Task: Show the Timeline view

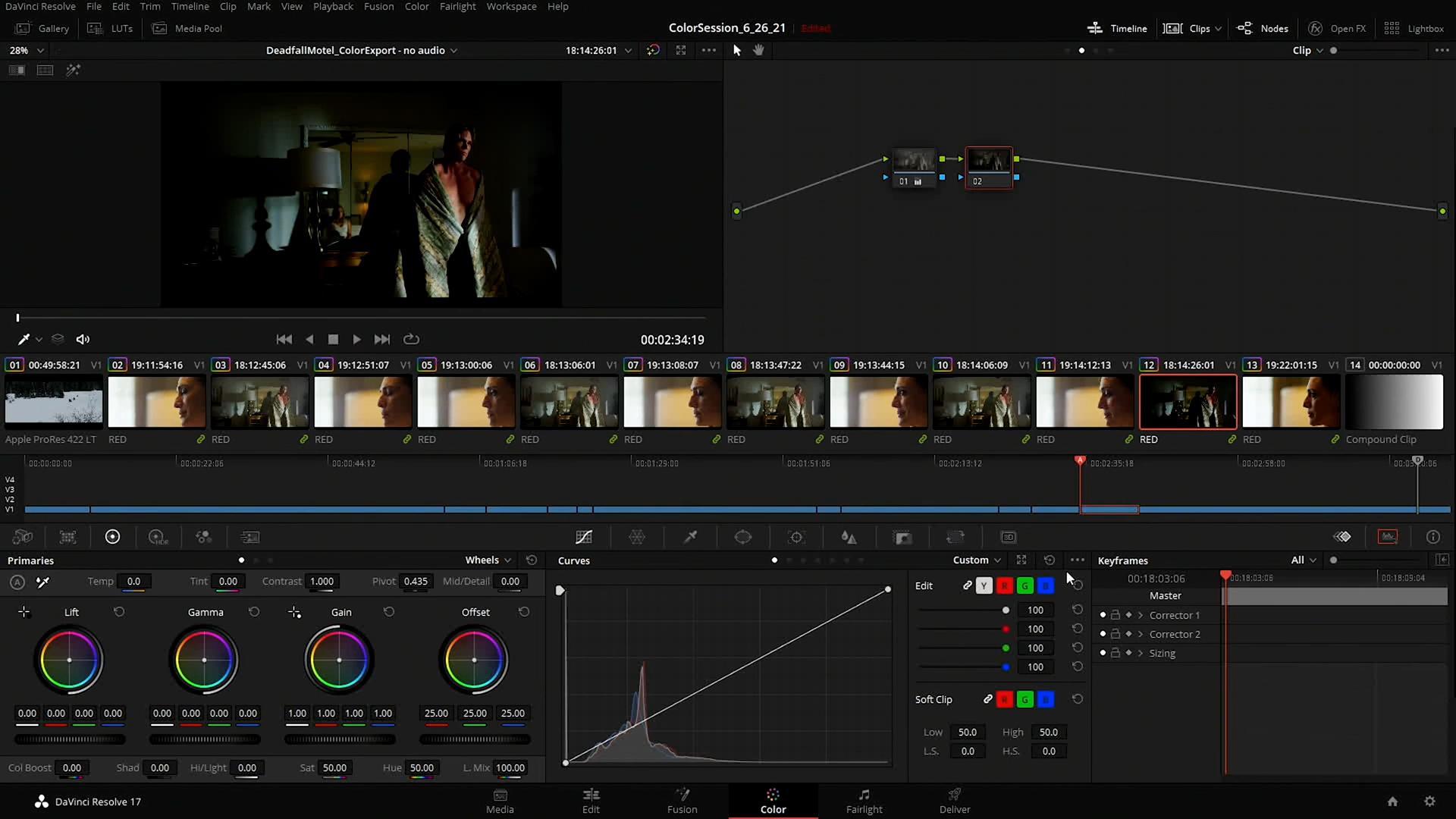Action: (1117, 28)
